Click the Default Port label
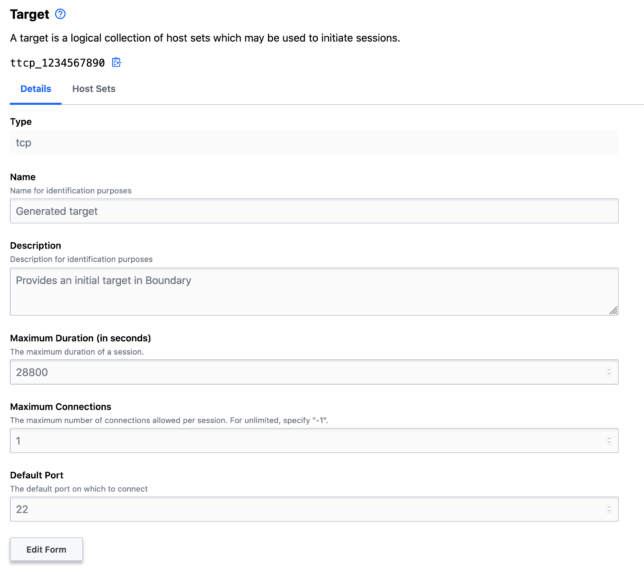This screenshot has height=574, width=644. coord(40,475)
